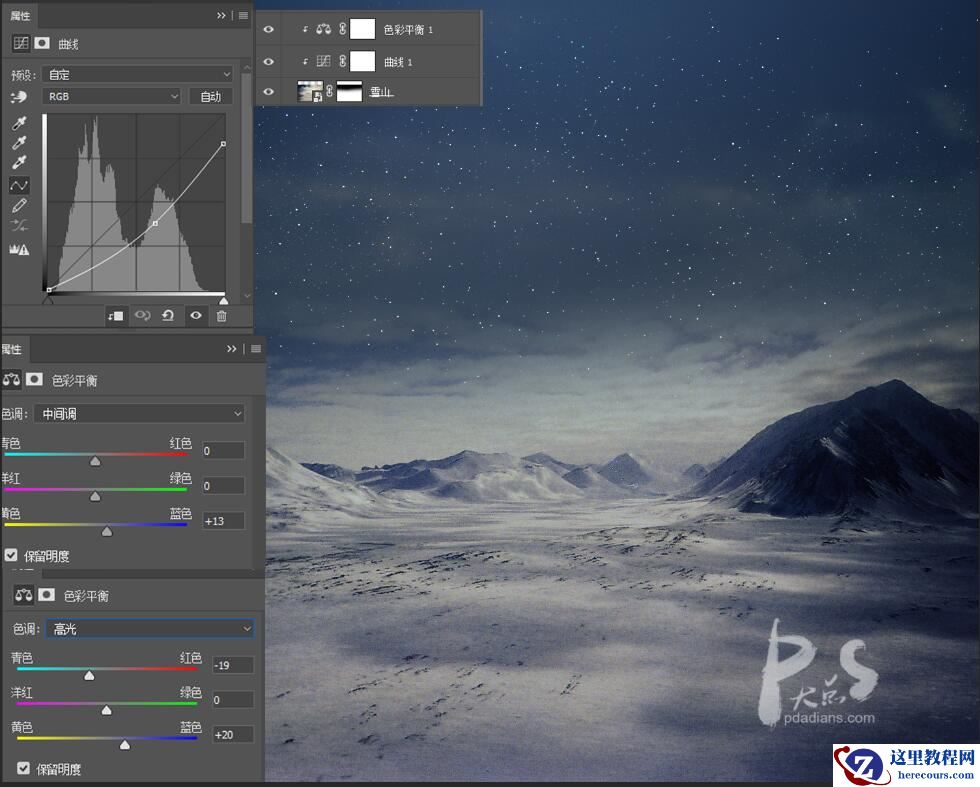Image resolution: width=980 pixels, height=787 pixels.
Task: Open the 预设 preset dropdown
Action: point(137,73)
